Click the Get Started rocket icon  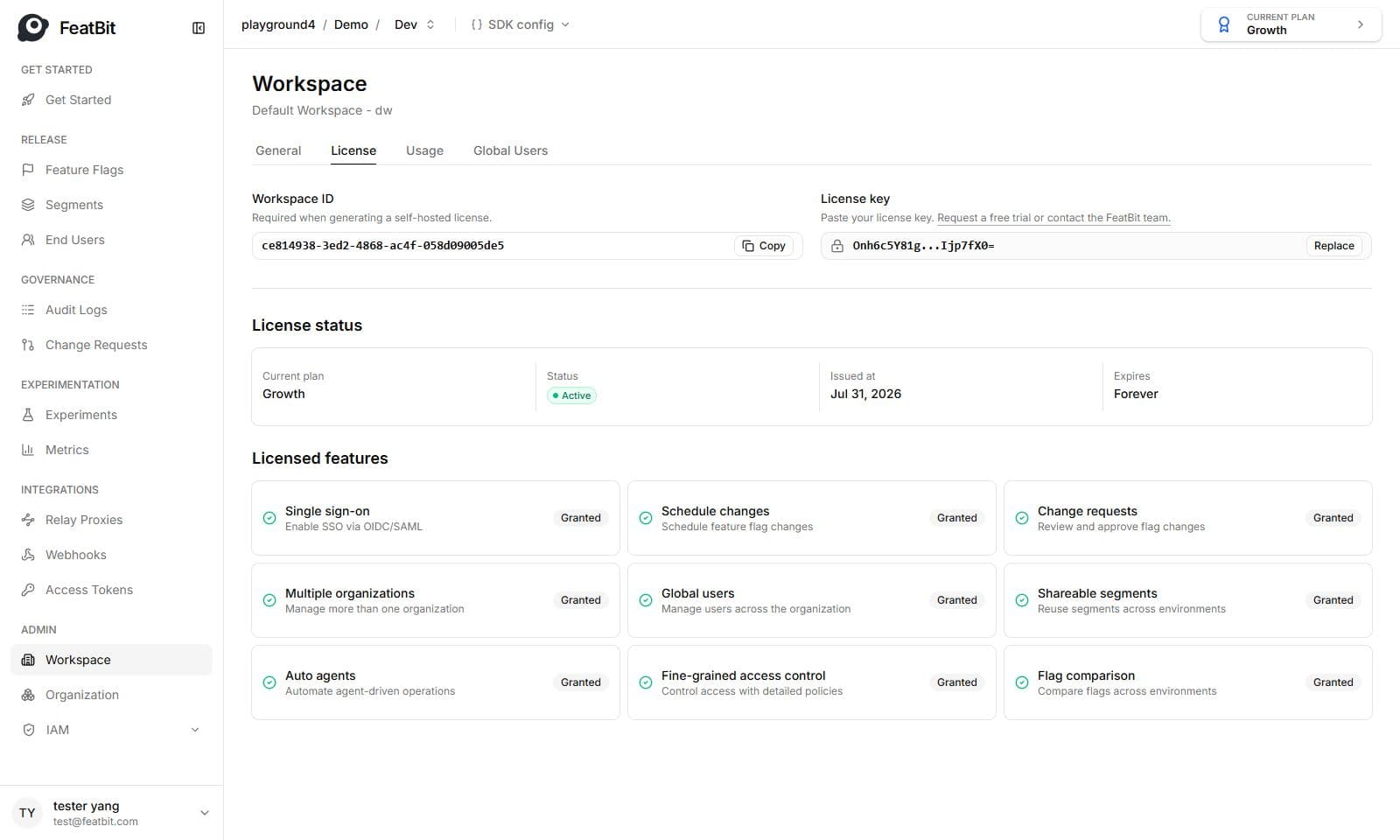point(28,100)
